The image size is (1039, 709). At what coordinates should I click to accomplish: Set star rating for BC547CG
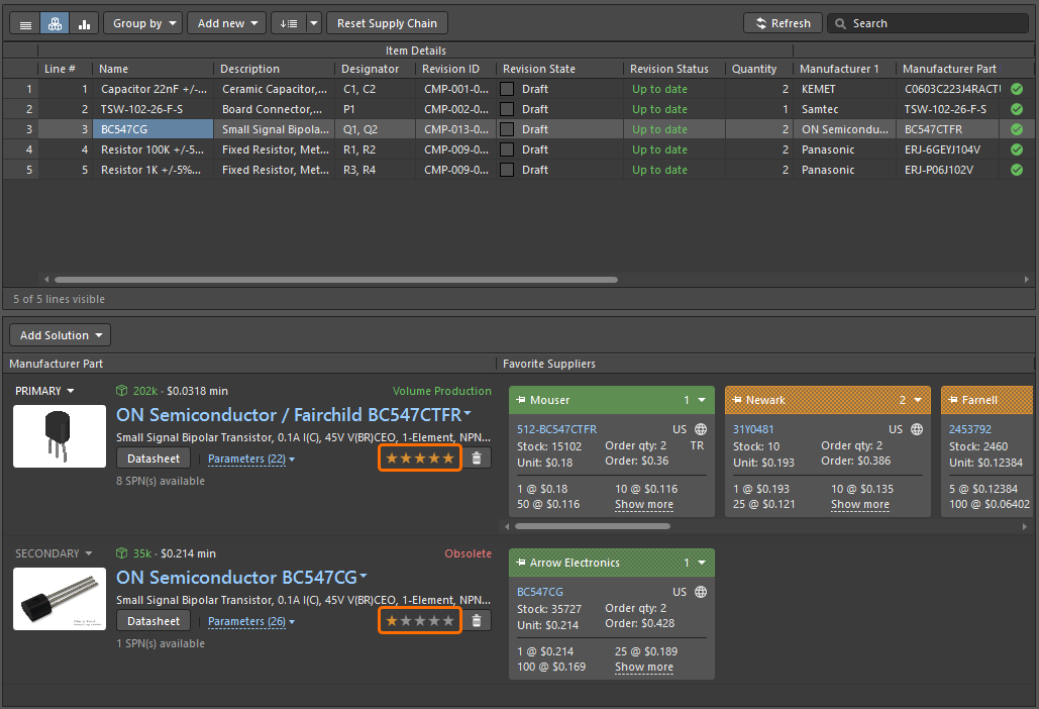point(420,621)
